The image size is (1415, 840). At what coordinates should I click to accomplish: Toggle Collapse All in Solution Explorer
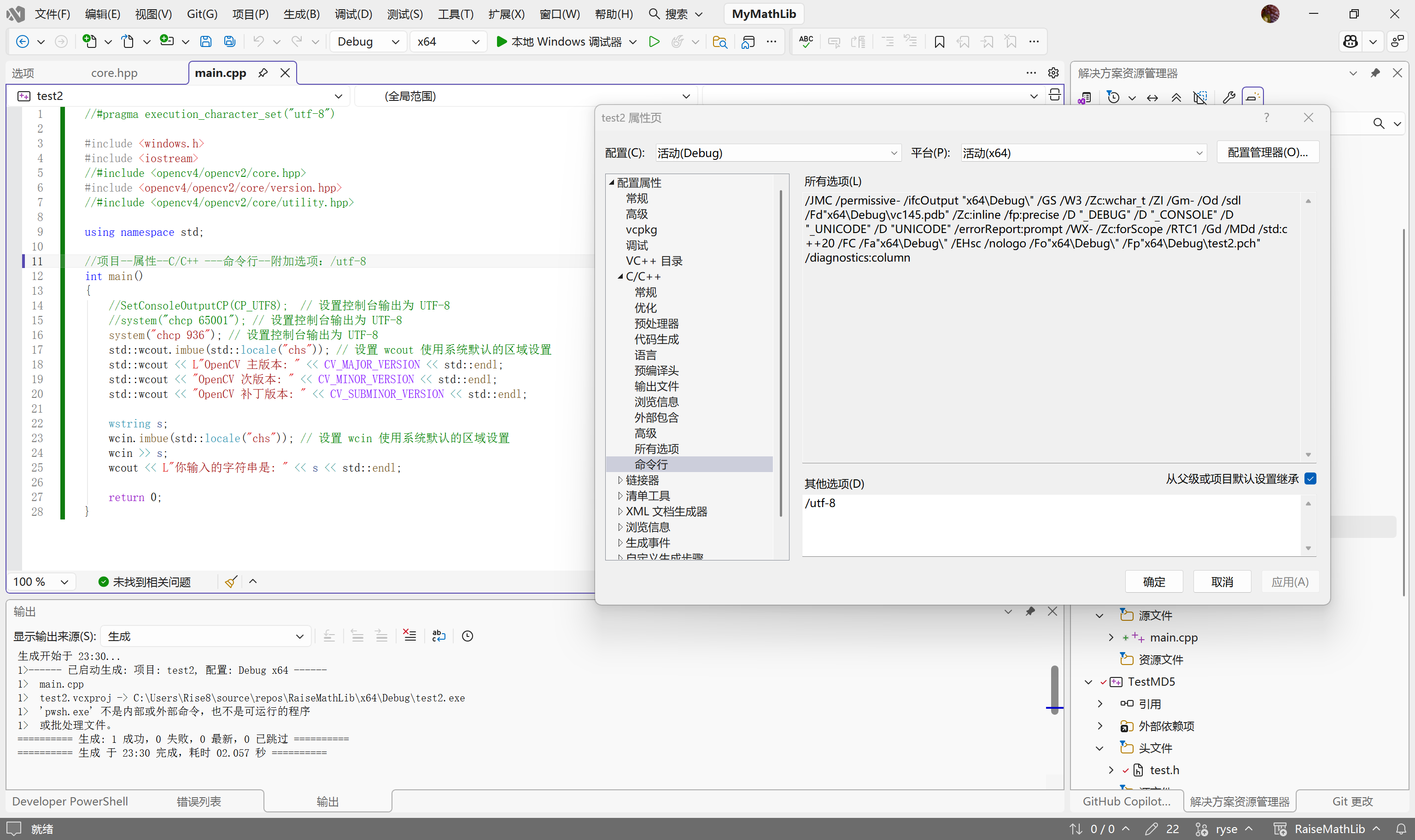pyautogui.click(x=1176, y=97)
